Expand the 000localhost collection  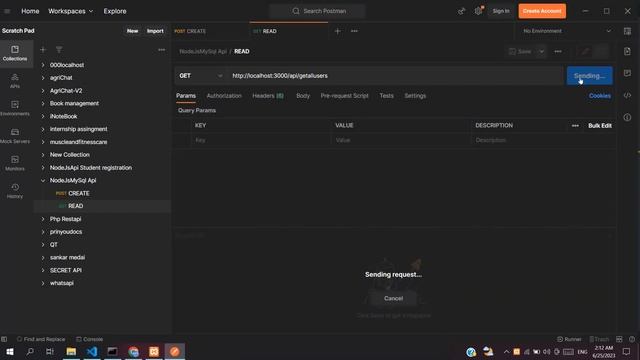click(x=43, y=65)
